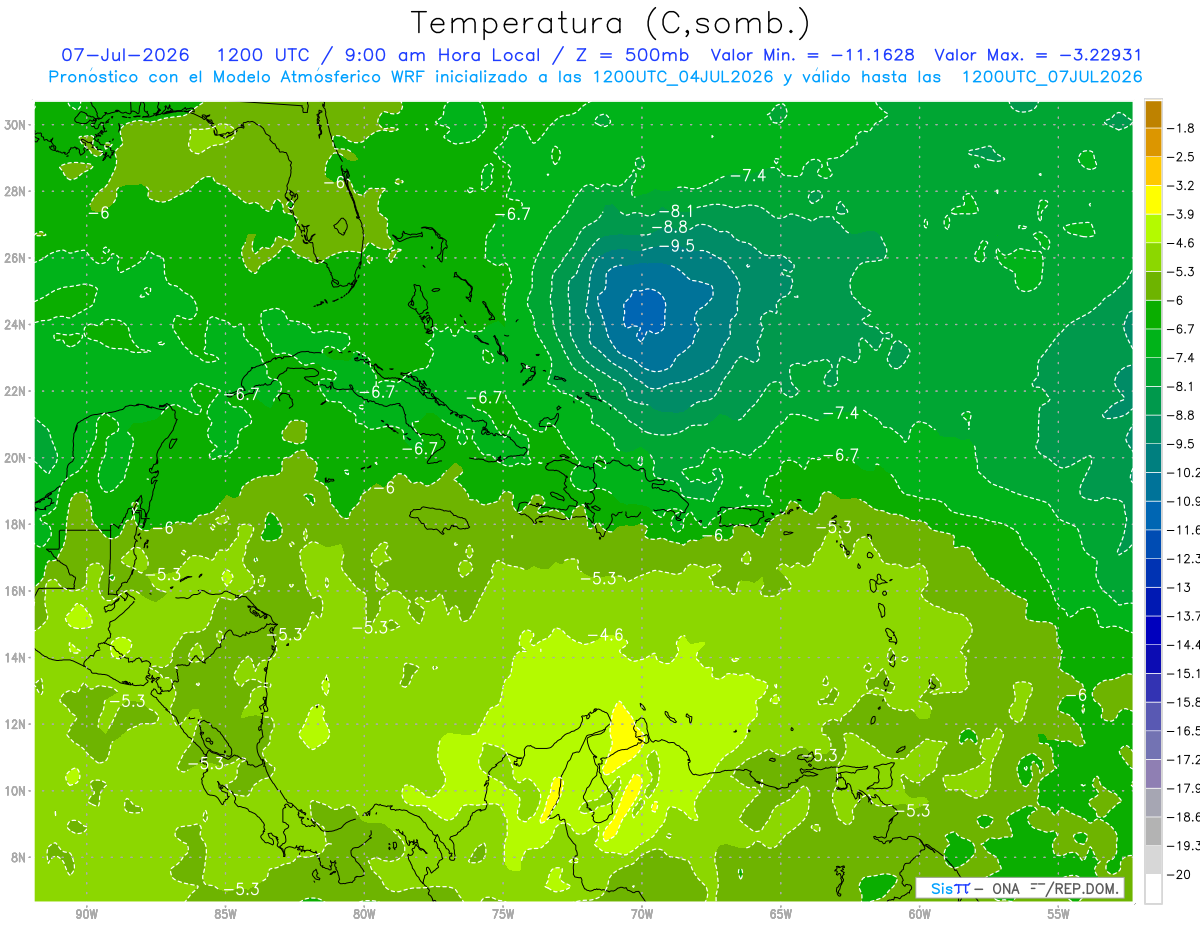Click the "85W" longitude axis label
Screen dimensions: 1200x927
pyautogui.click(x=225, y=914)
